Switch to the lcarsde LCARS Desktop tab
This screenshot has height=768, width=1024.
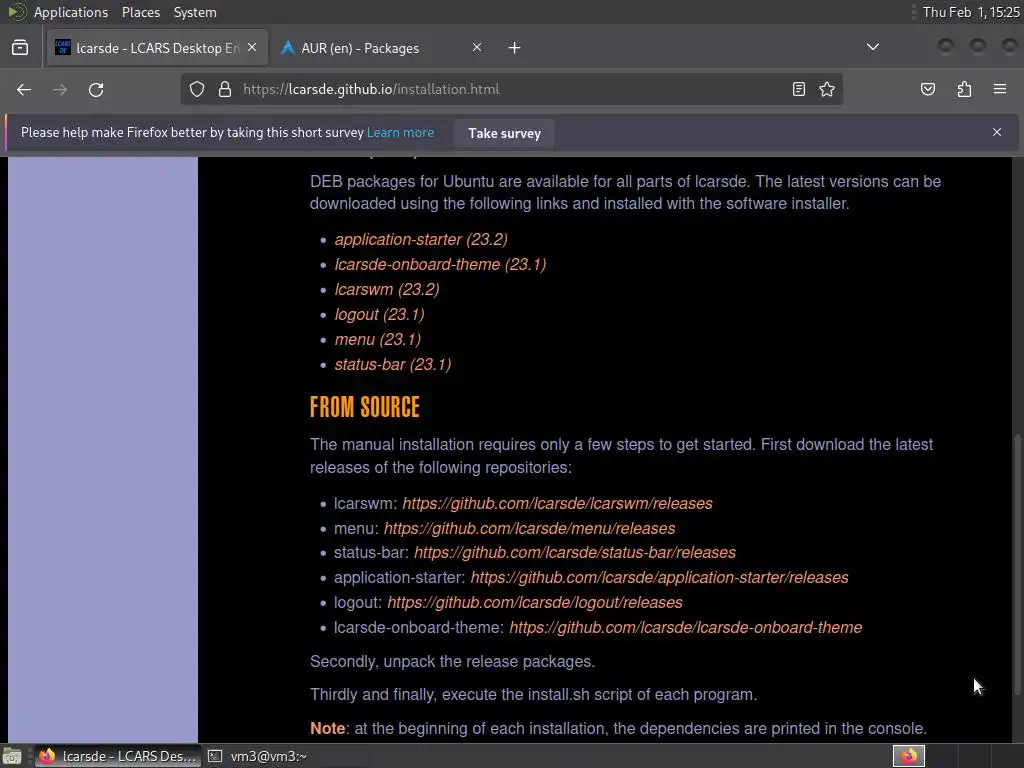pyautogui.click(x=157, y=48)
